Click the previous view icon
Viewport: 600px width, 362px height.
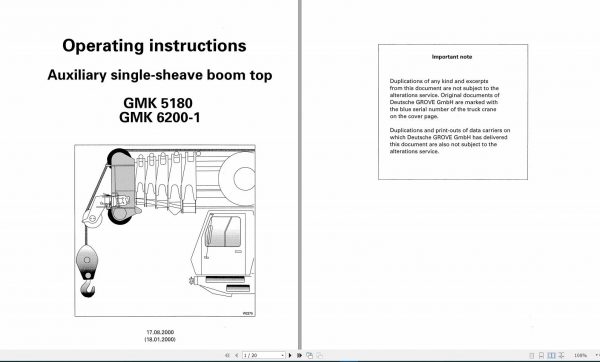tap(310, 355)
